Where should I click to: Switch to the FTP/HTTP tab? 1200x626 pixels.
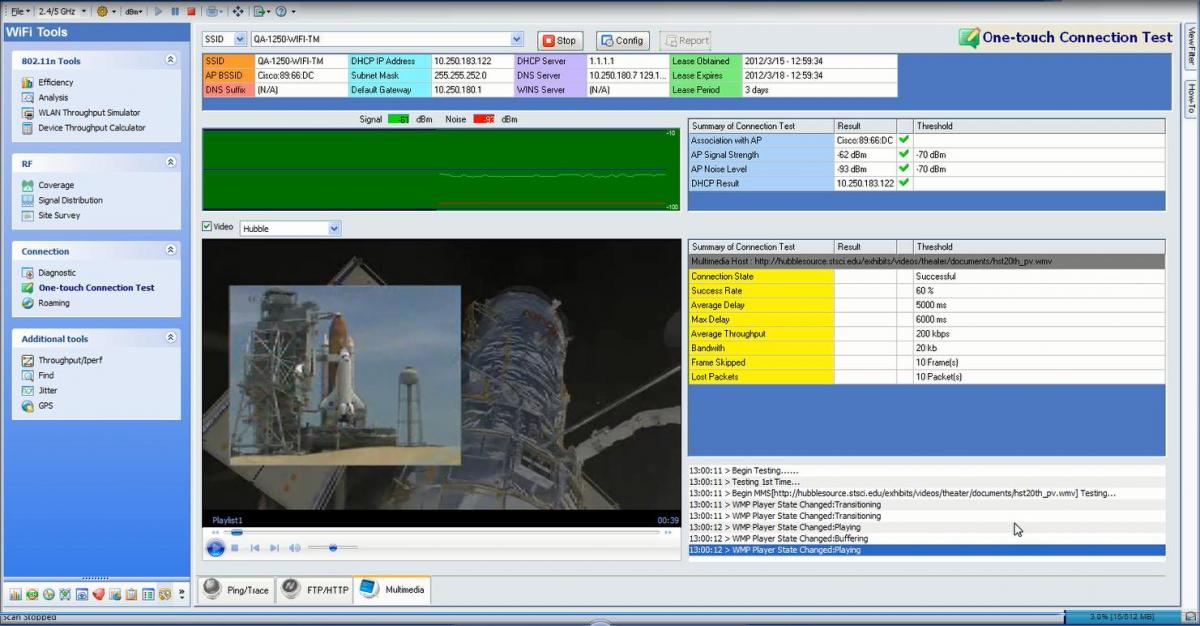click(315, 590)
